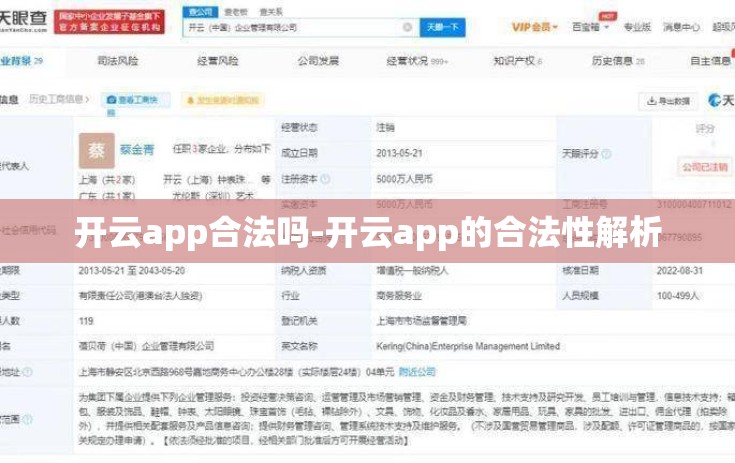
Task: Click the info icon beside the address label
Action: point(28,372)
